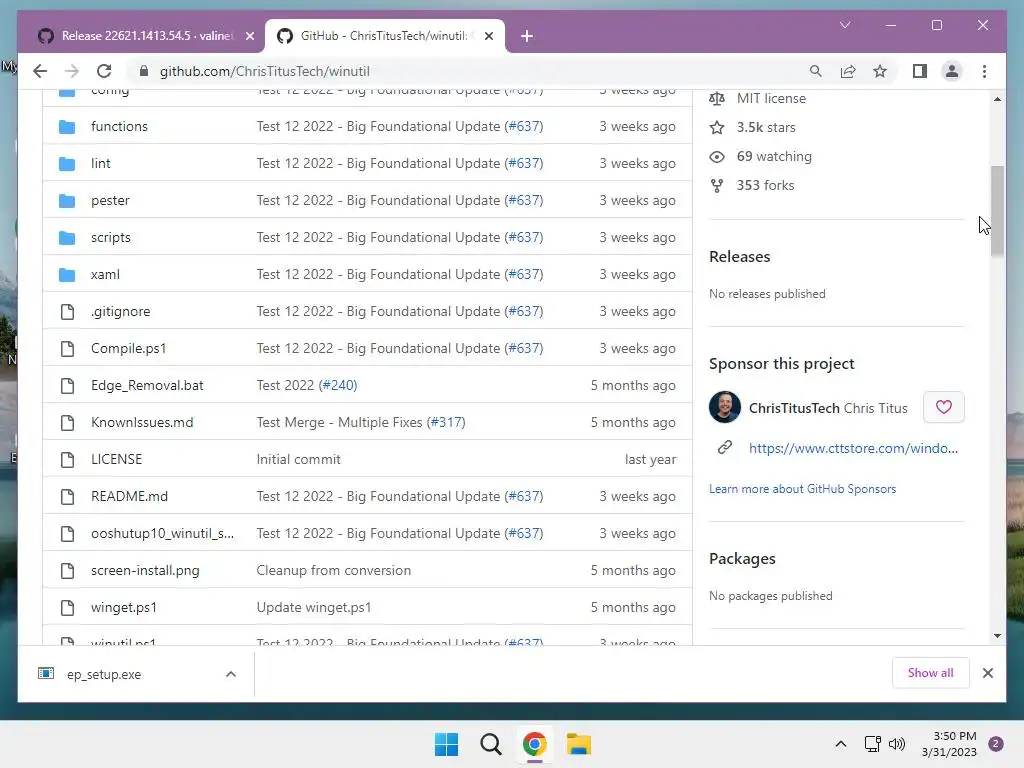
Task: Open the Chrome profile avatar
Action: pyautogui.click(x=952, y=71)
